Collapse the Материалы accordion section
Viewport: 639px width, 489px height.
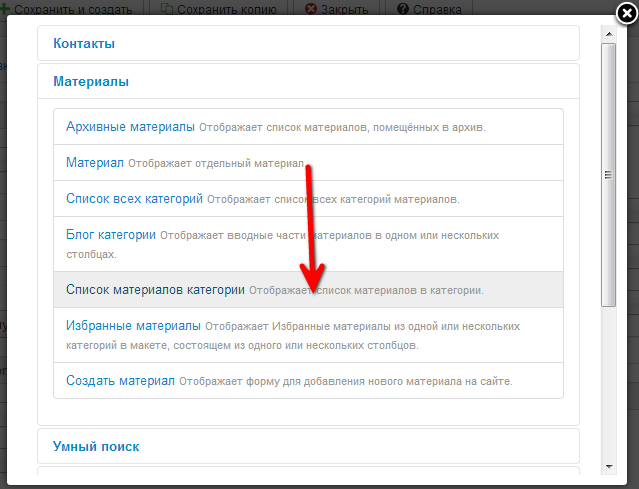90,82
